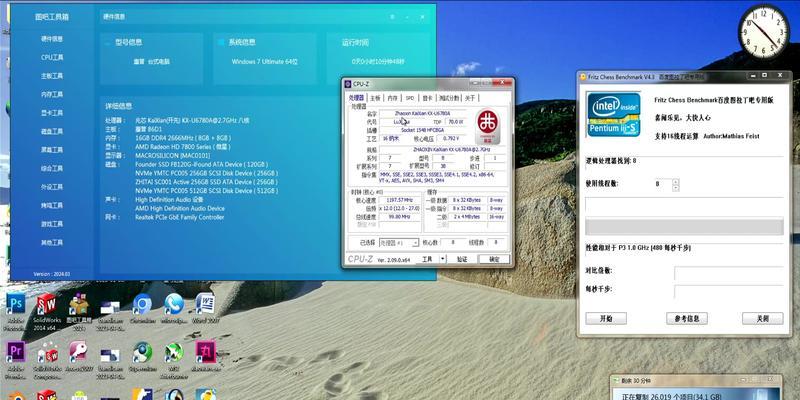Click the 关闭 button in Fritz Benchmark

click(762, 318)
